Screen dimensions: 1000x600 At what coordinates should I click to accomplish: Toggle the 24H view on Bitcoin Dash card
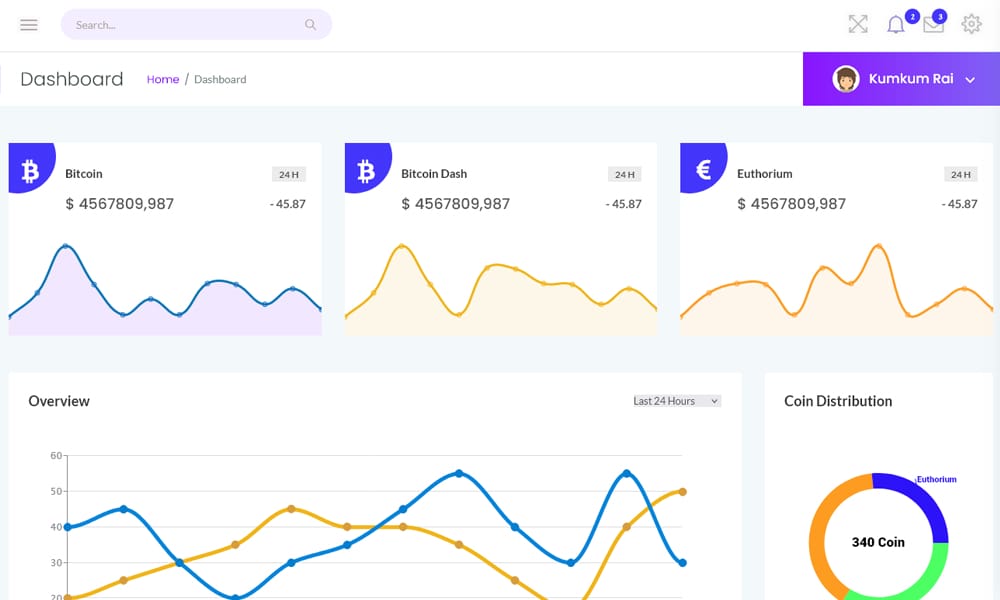[625, 173]
